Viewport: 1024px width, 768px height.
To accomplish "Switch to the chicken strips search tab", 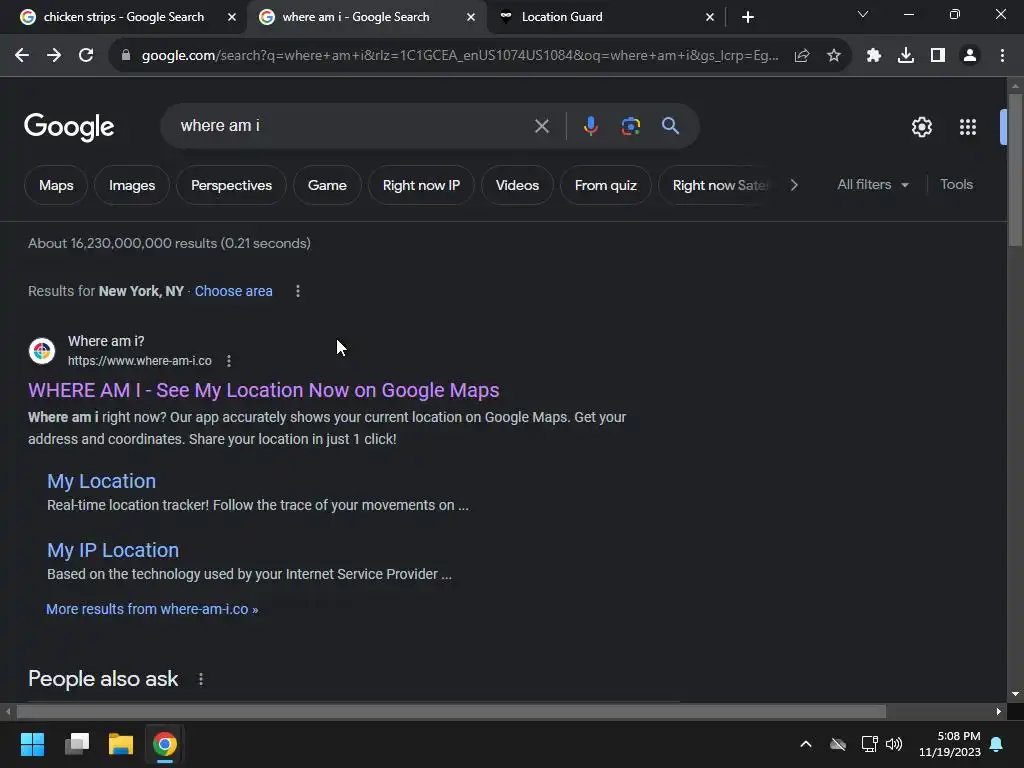I will (123, 17).
